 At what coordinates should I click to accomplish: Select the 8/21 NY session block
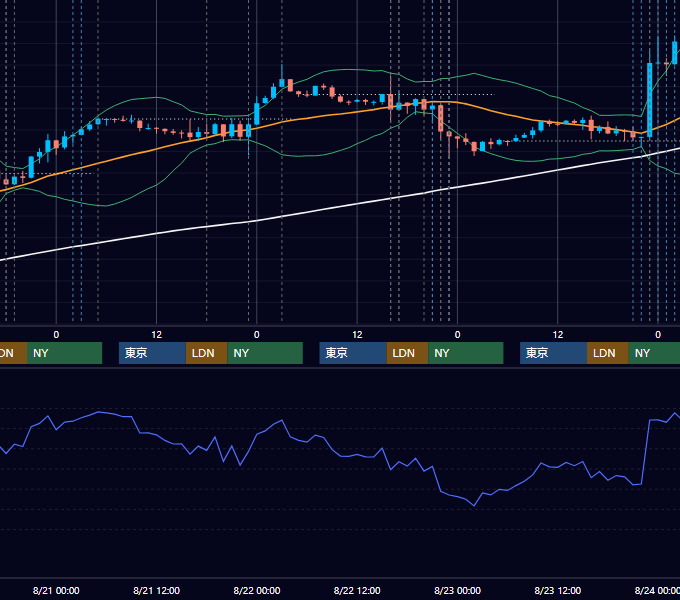pyautogui.click(x=265, y=353)
